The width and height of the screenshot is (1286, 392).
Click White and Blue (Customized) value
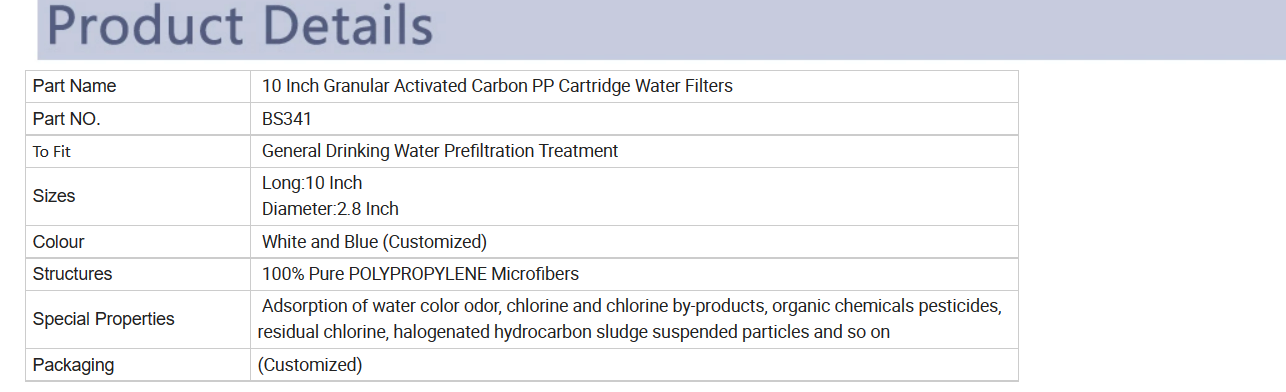point(374,242)
